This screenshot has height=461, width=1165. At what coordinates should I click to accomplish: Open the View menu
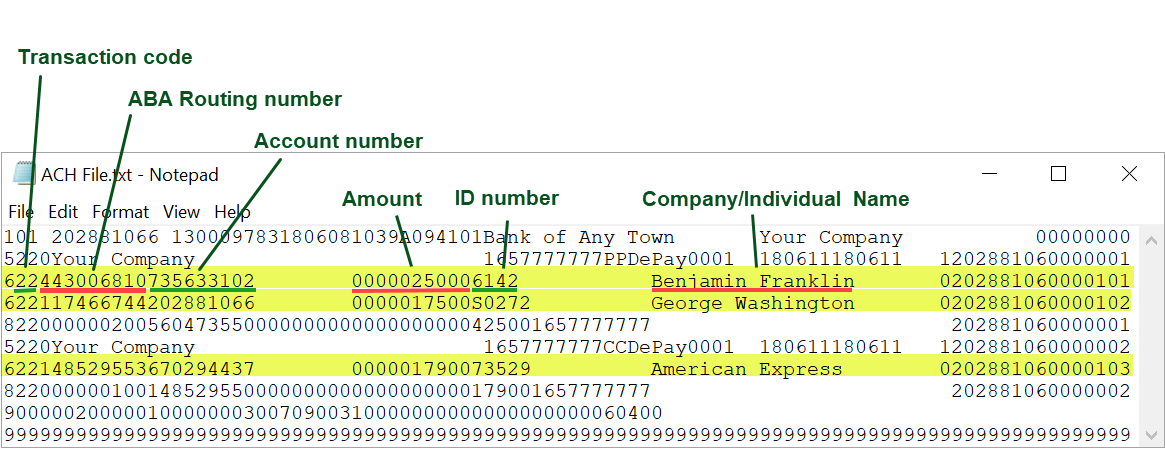[181, 212]
